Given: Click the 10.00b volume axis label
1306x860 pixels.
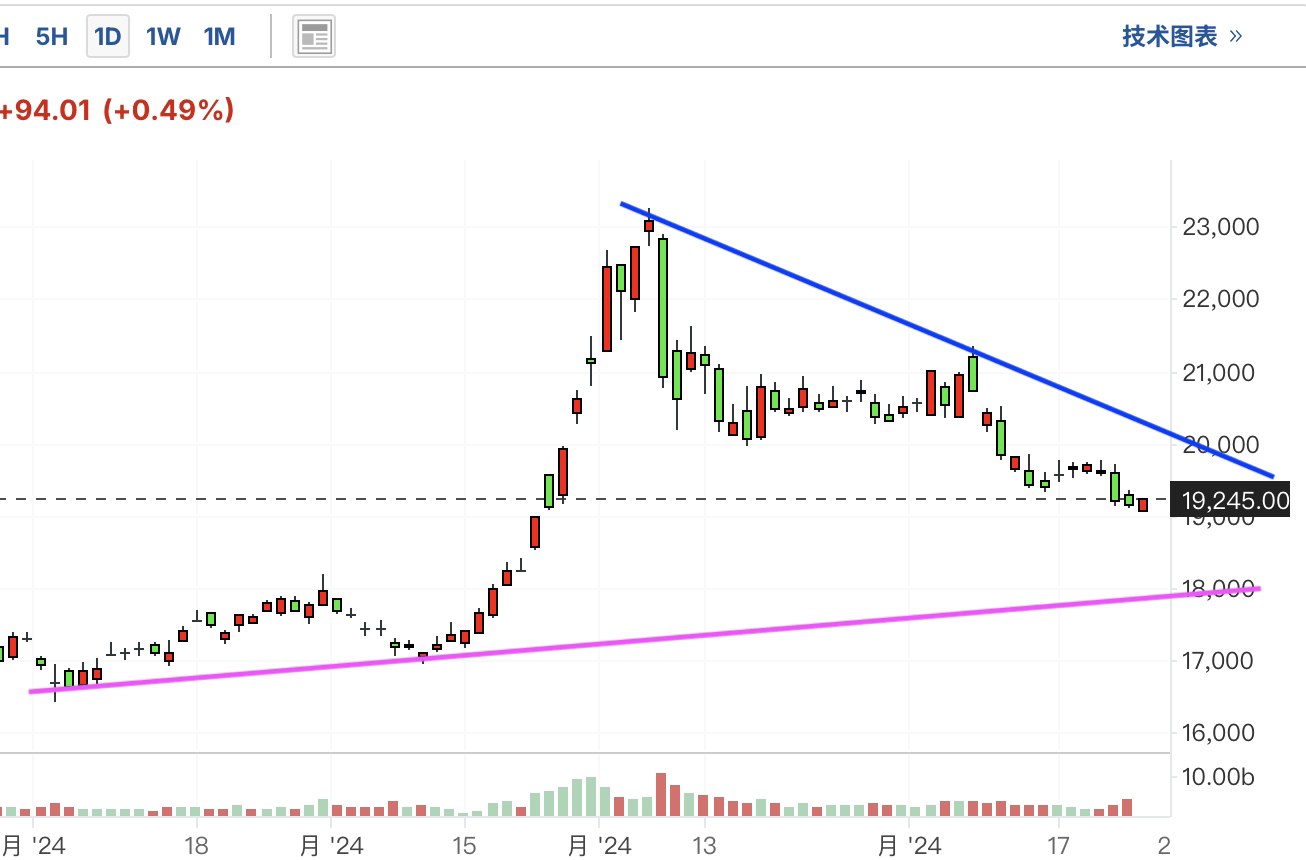Looking at the screenshot, I should [1217, 778].
